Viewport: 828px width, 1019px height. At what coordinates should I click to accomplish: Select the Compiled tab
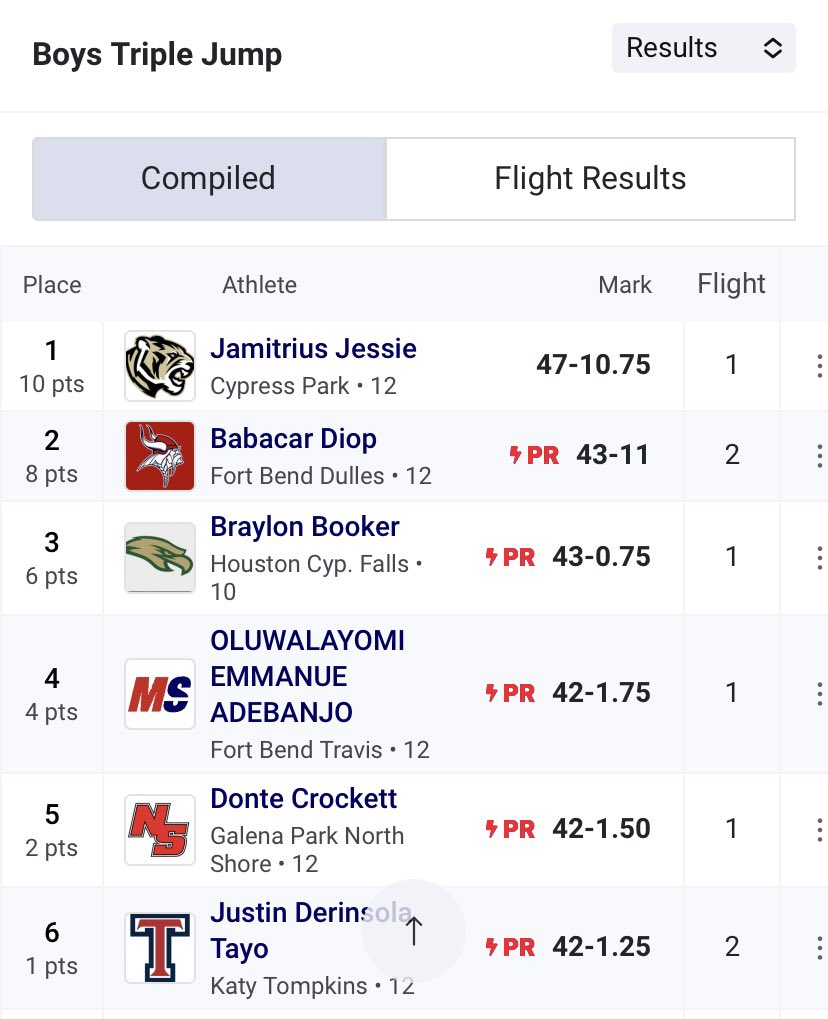point(209,179)
